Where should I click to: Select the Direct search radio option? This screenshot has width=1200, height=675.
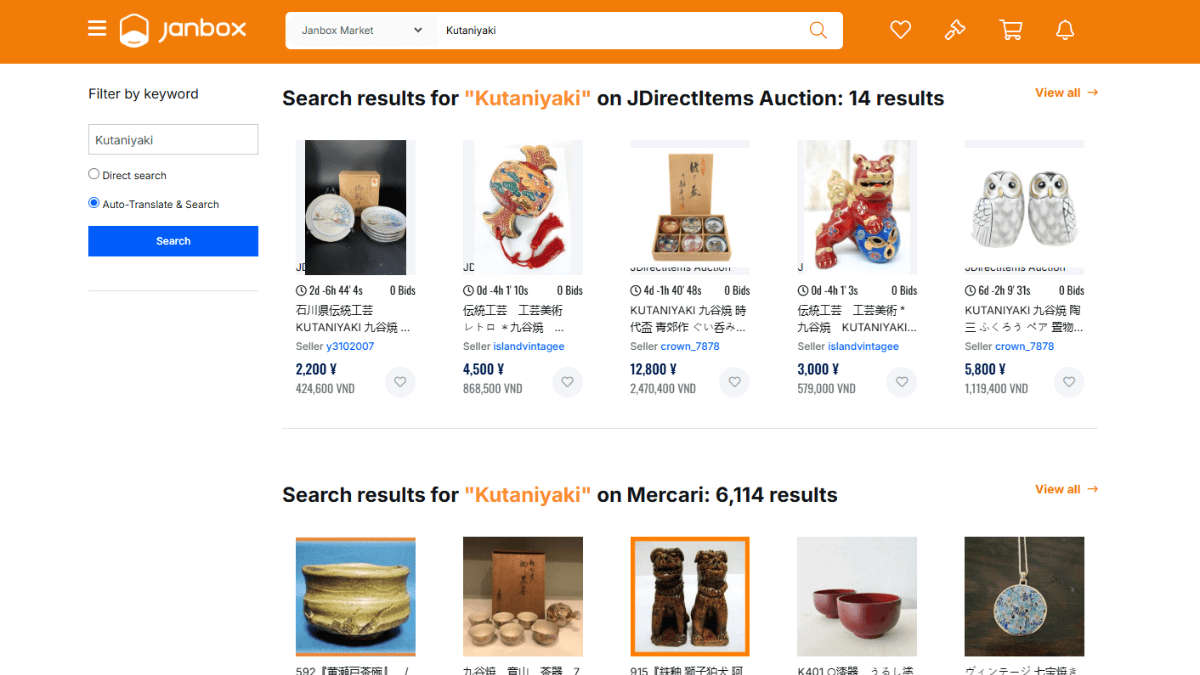[x=94, y=174]
